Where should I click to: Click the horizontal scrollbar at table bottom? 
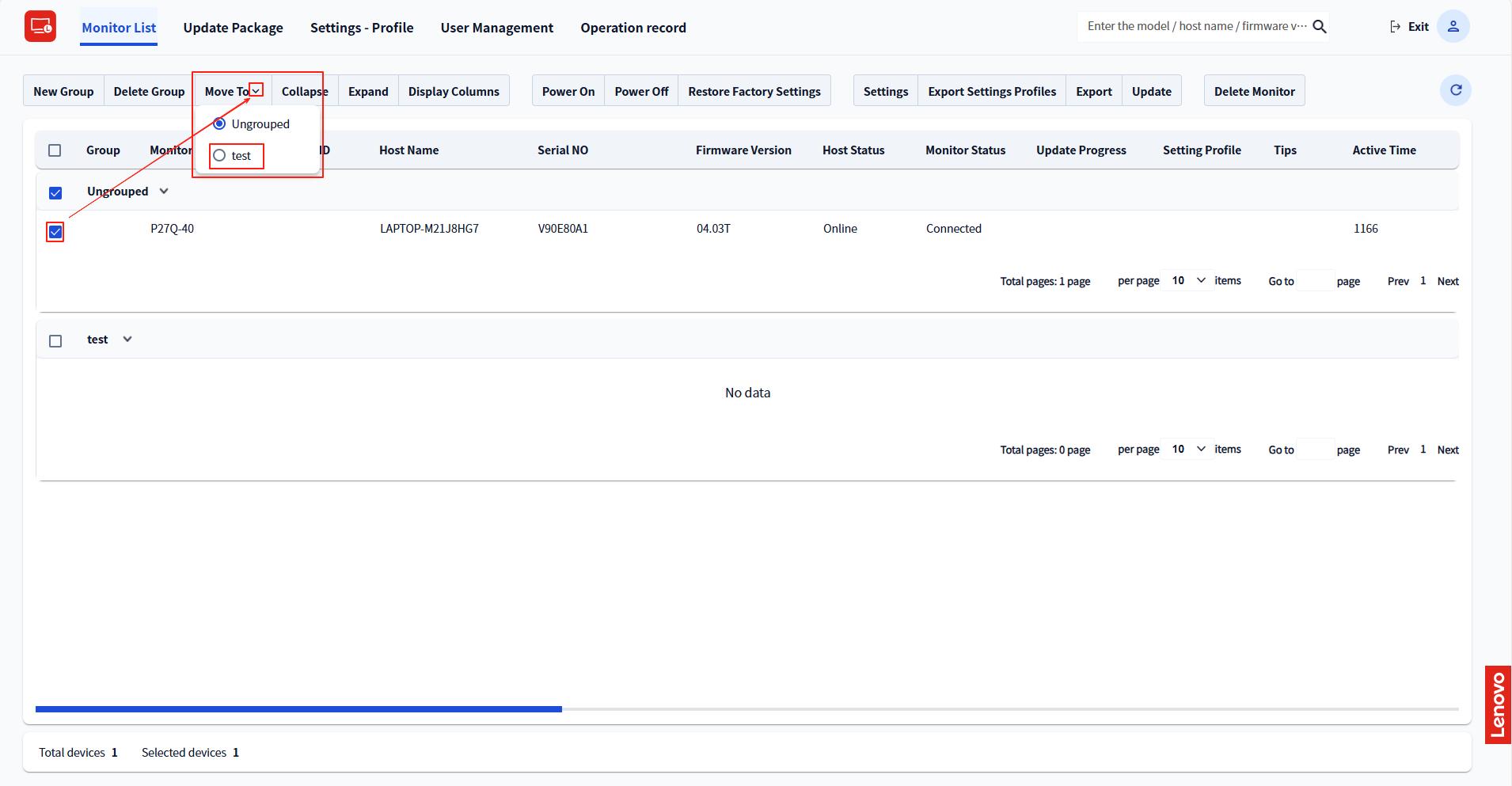[298, 709]
